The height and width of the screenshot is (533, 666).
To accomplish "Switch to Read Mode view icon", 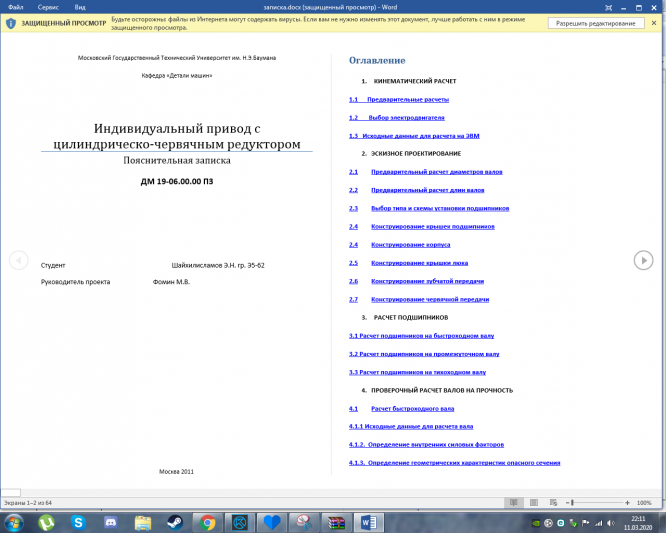I will pos(514,503).
